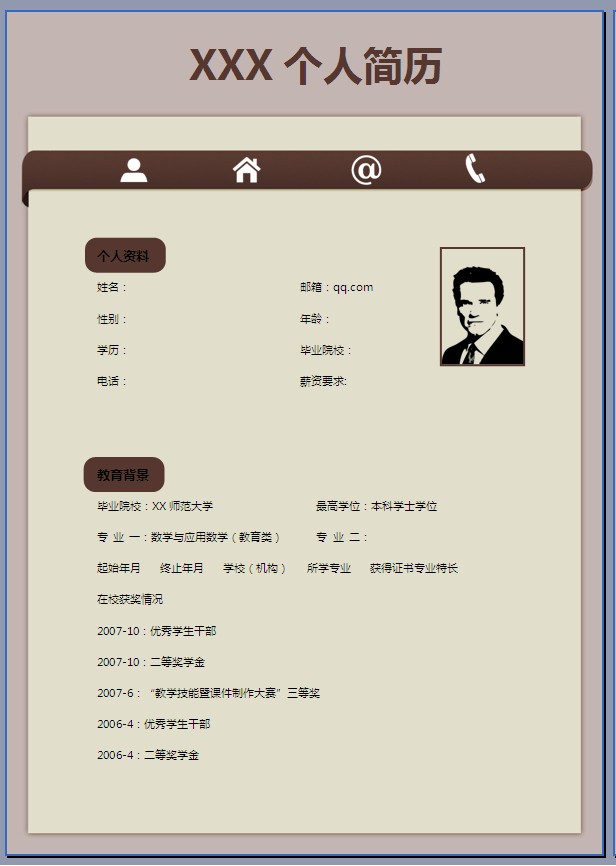Click 毕业院校：XX 师范大学 text
616x866 pixels.
[x=155, y=506]
